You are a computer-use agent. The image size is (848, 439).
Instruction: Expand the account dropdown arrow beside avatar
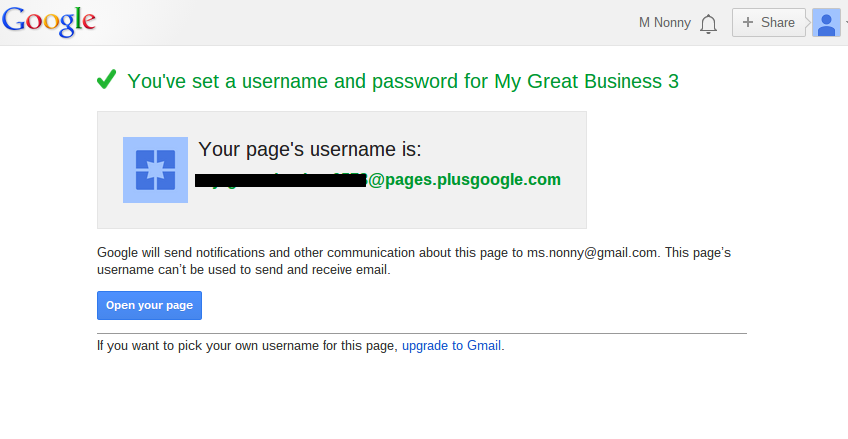[845, 23]
